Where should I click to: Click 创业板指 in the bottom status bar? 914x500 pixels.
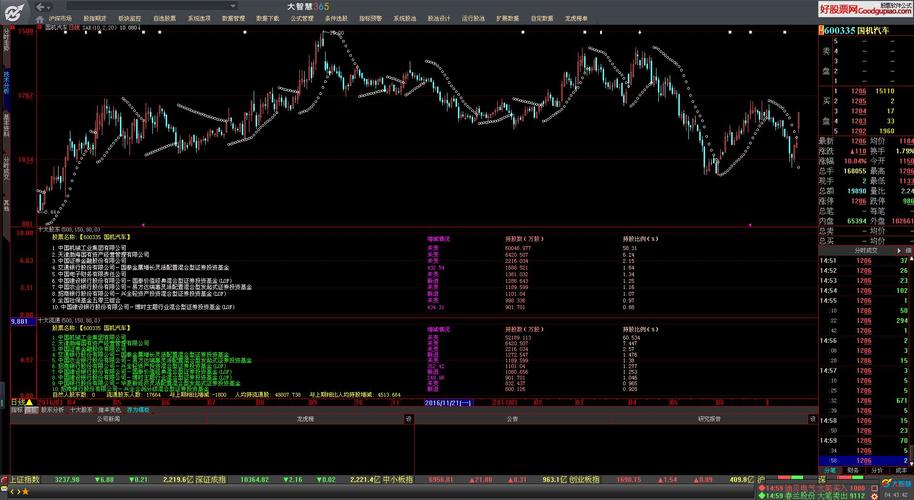tap(585, 480)
